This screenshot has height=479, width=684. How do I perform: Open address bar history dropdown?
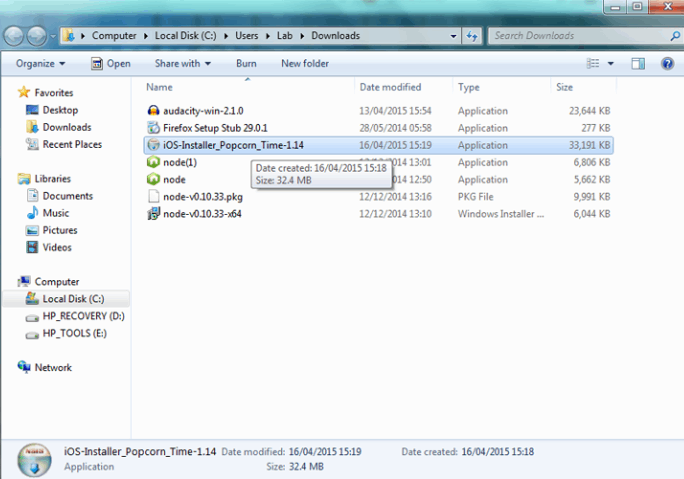pos(453,36)
